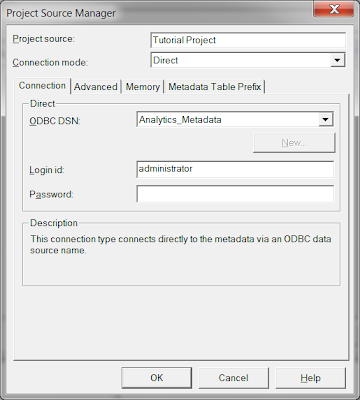The width and height of the screenshot is (360, 400).
Task: Click the Cancel button
Action: point(233,378)
